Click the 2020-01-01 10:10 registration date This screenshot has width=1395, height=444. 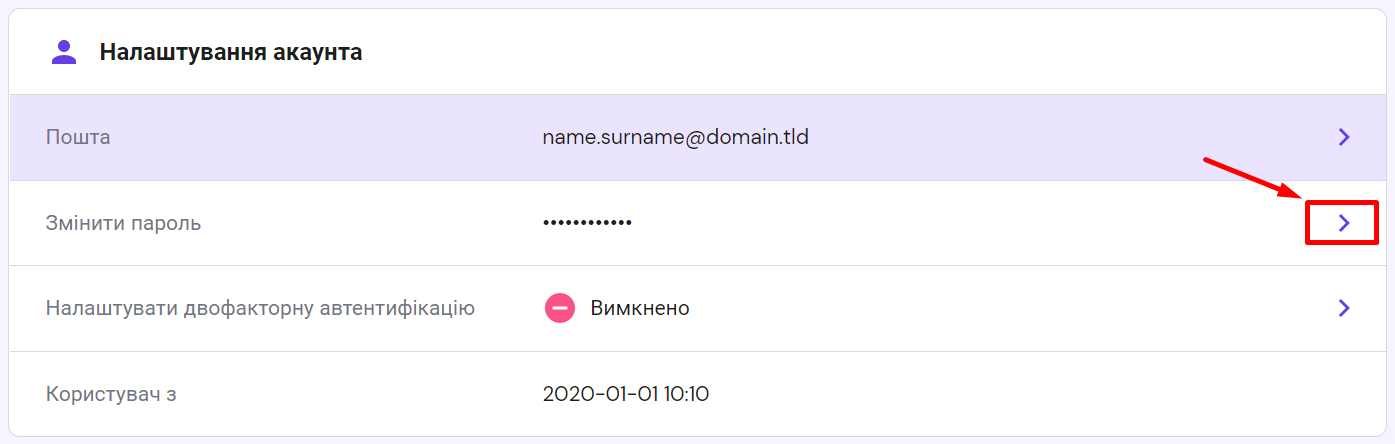626,394
